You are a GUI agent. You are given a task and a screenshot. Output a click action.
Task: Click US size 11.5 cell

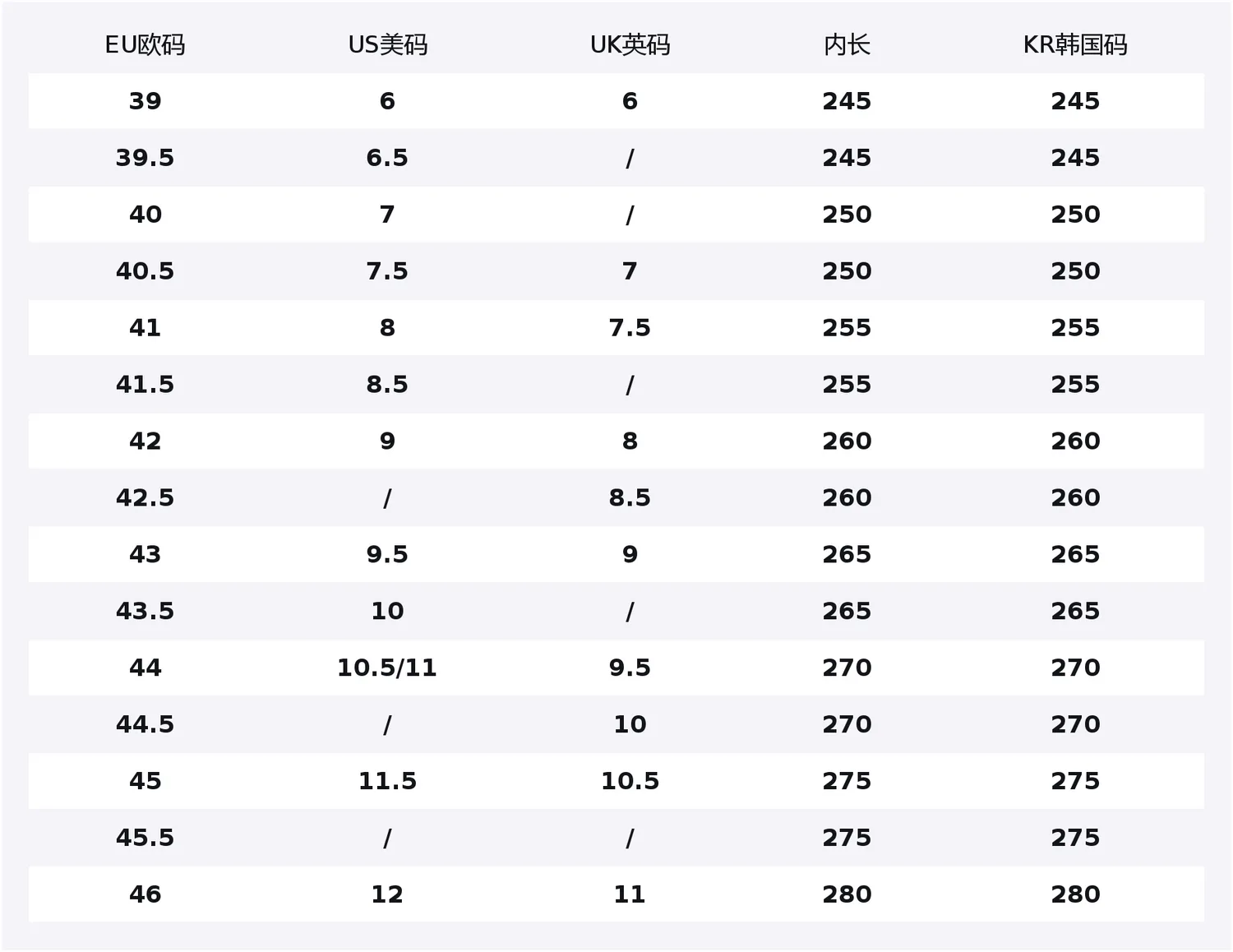(x=387, y=781)
